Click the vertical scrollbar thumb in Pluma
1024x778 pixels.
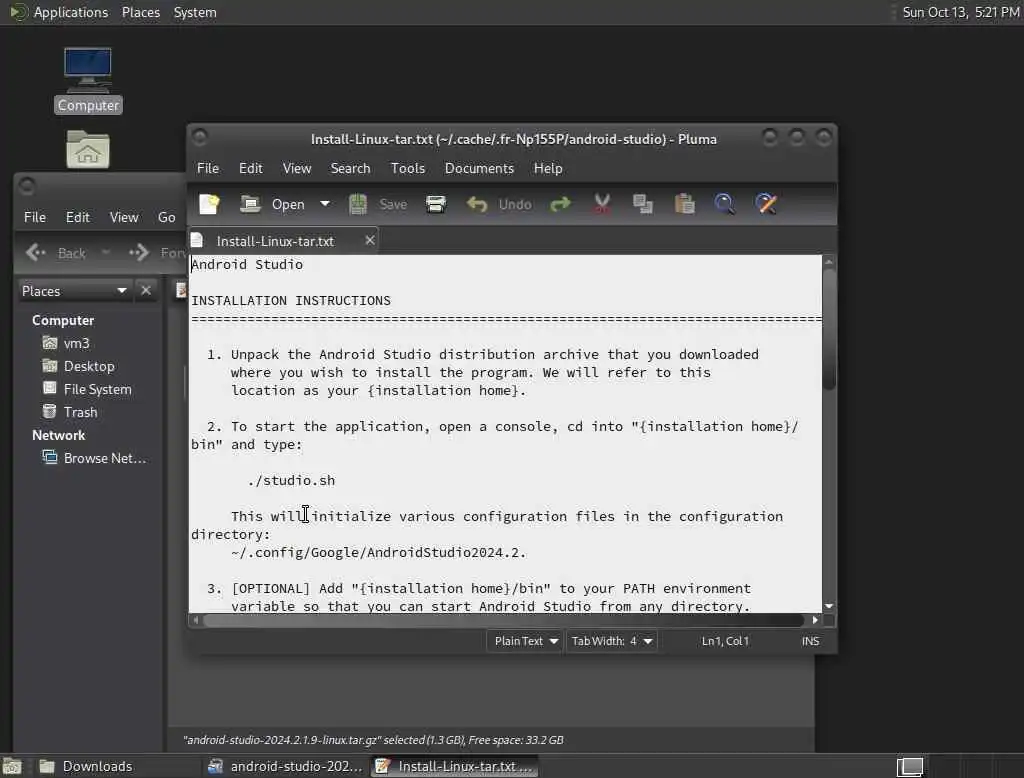829,329
